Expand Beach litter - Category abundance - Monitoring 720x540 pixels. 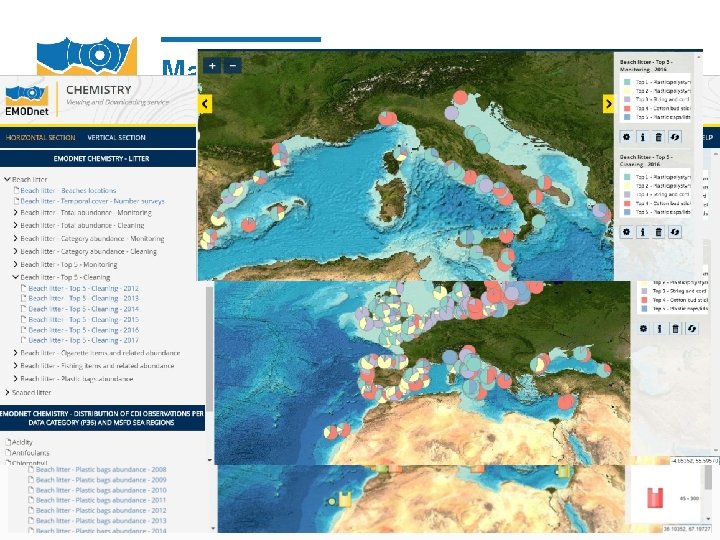16,238
